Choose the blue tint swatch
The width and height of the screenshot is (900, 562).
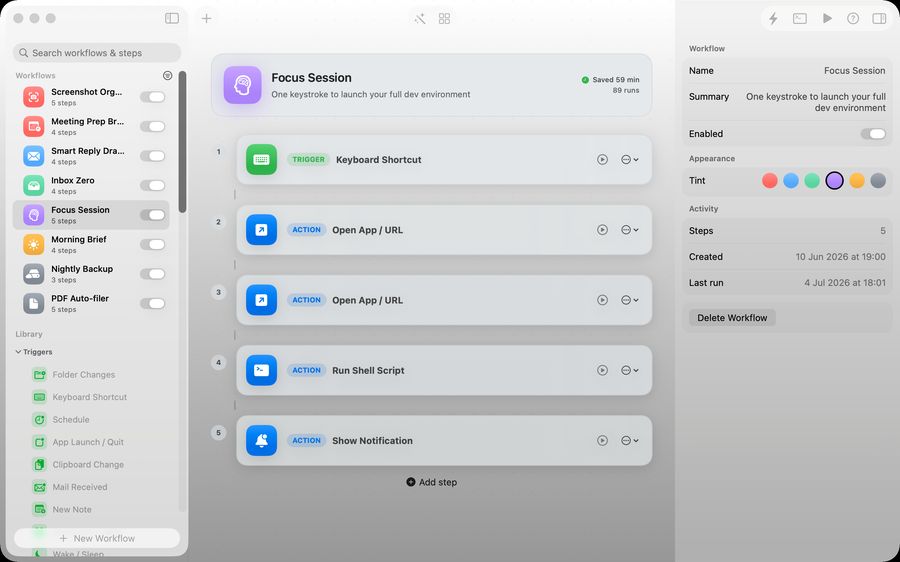click(791, 181)
